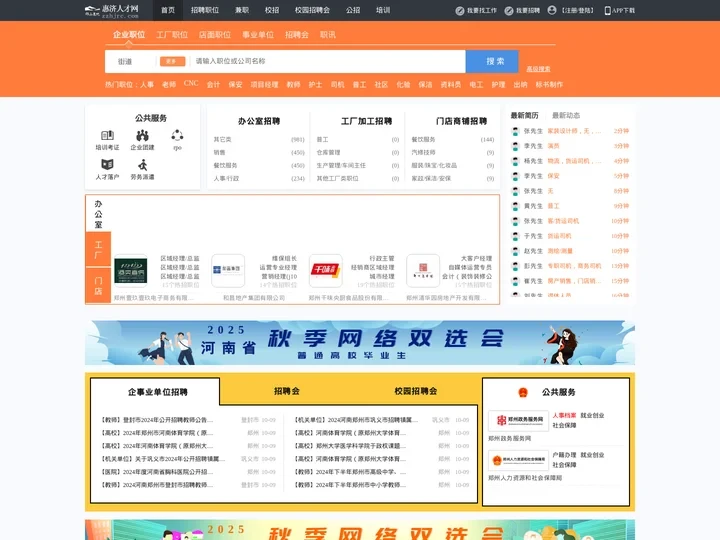Viewport: 720px width, 540px height.
Task: Click the avatar of 赵先生 测绘/测量 row
Action: tap(516, 251)
